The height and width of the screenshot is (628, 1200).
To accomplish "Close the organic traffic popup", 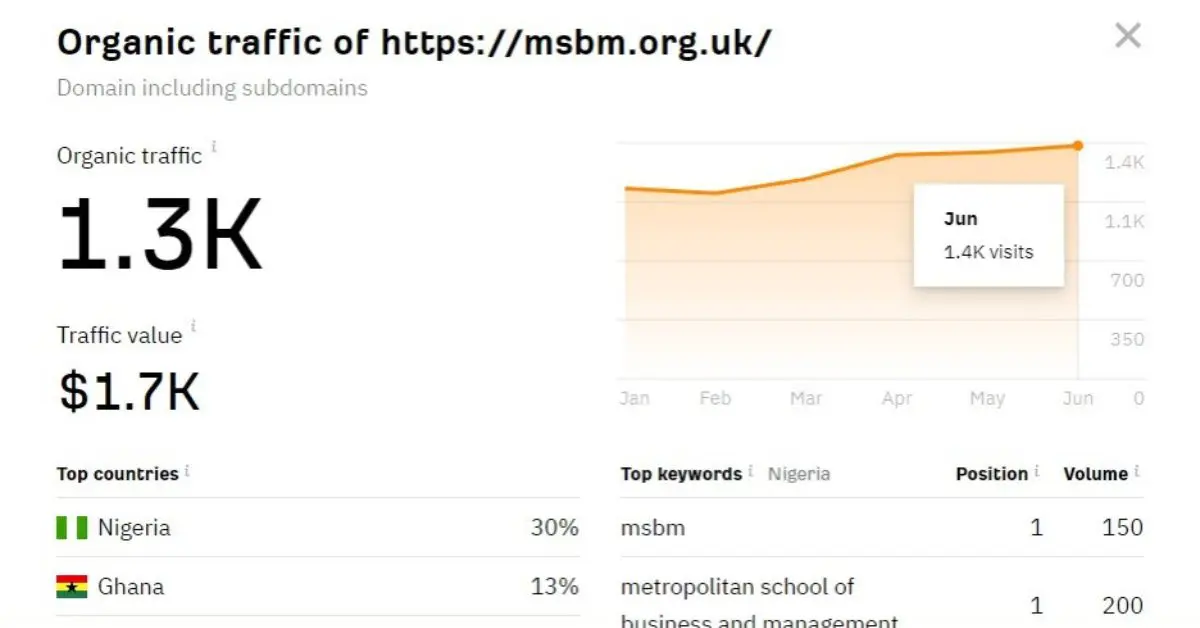I will click(x=1127, y=37).
